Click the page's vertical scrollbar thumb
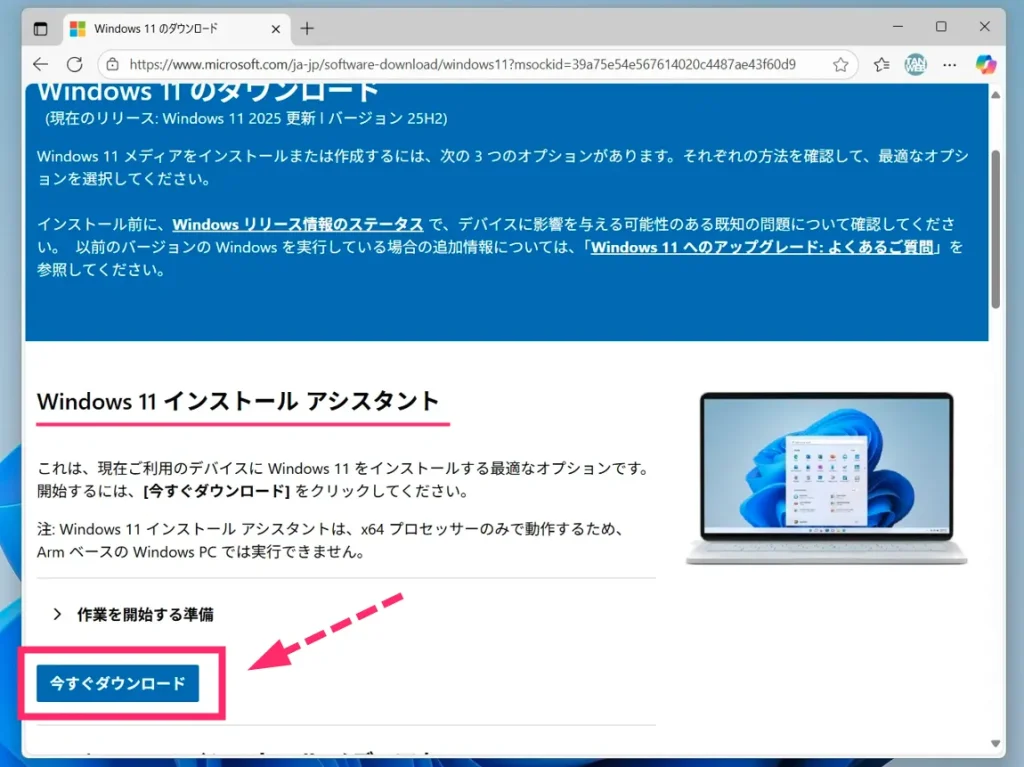The width and height of the screenshot is (1024, 767). click(995, 230)
